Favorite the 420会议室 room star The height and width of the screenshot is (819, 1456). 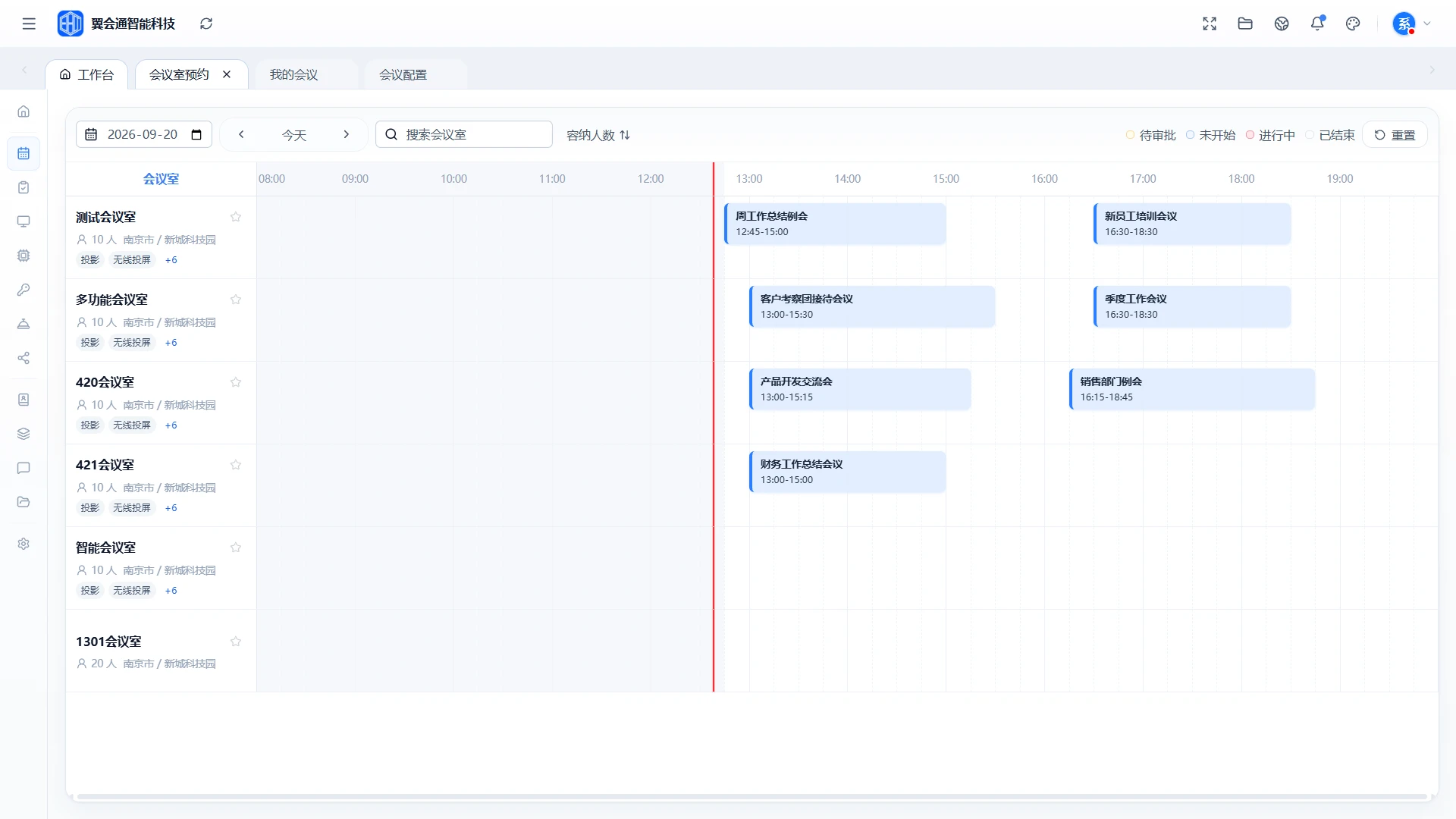pyautogui.click(x=236, y=382)
